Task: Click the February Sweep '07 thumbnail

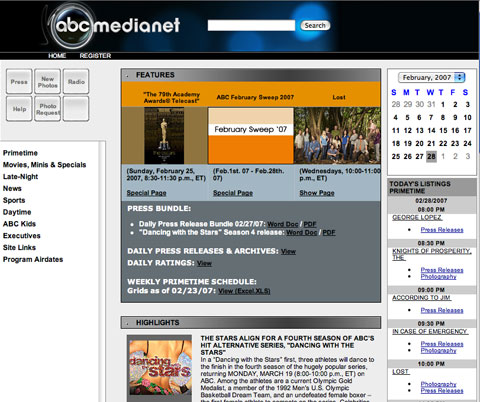Action: (x=251, y=136)
